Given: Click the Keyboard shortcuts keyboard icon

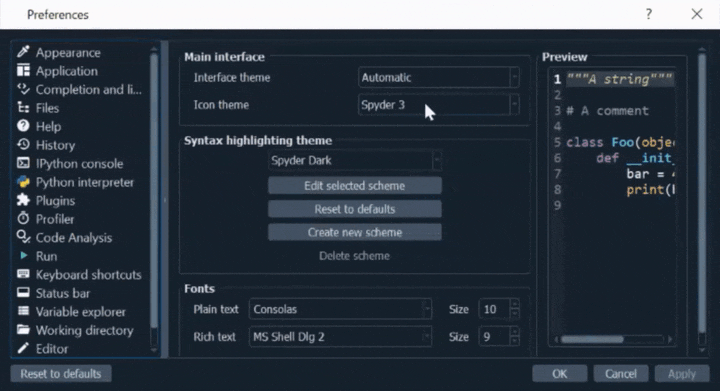Looking at the screenshot, I should pos(23,274).
